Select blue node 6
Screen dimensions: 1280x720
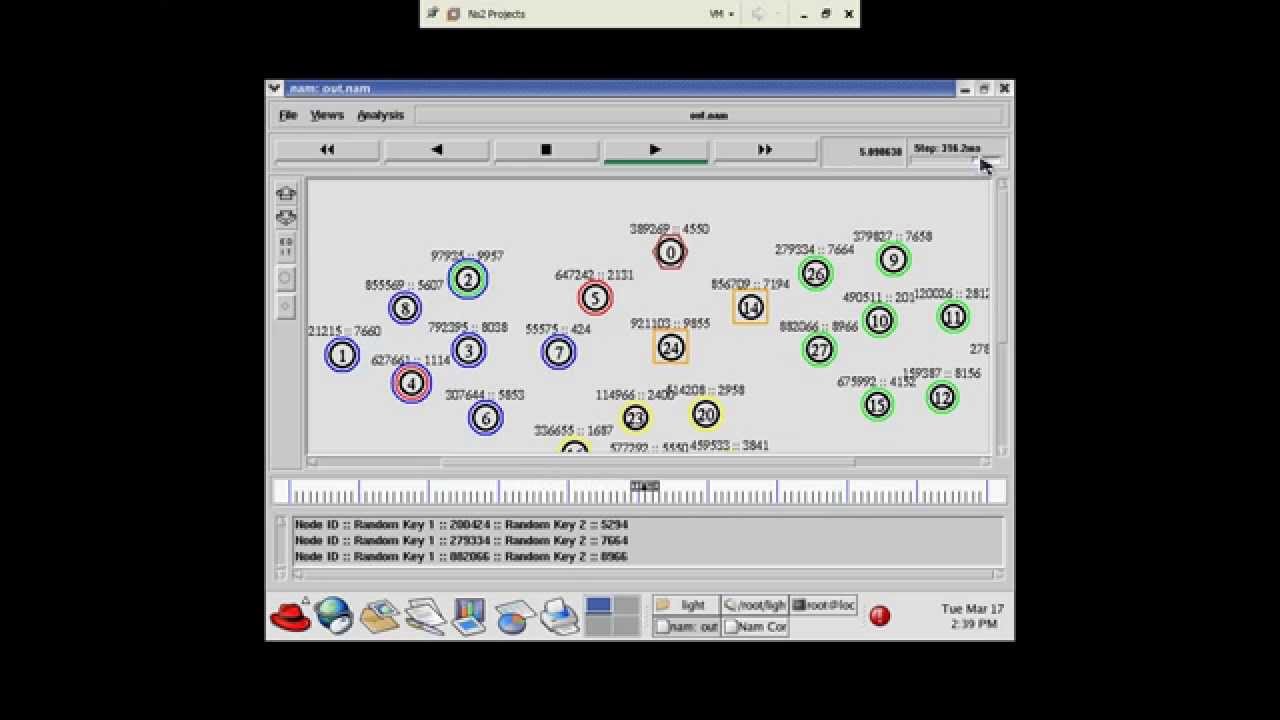[x=486, y=418]
